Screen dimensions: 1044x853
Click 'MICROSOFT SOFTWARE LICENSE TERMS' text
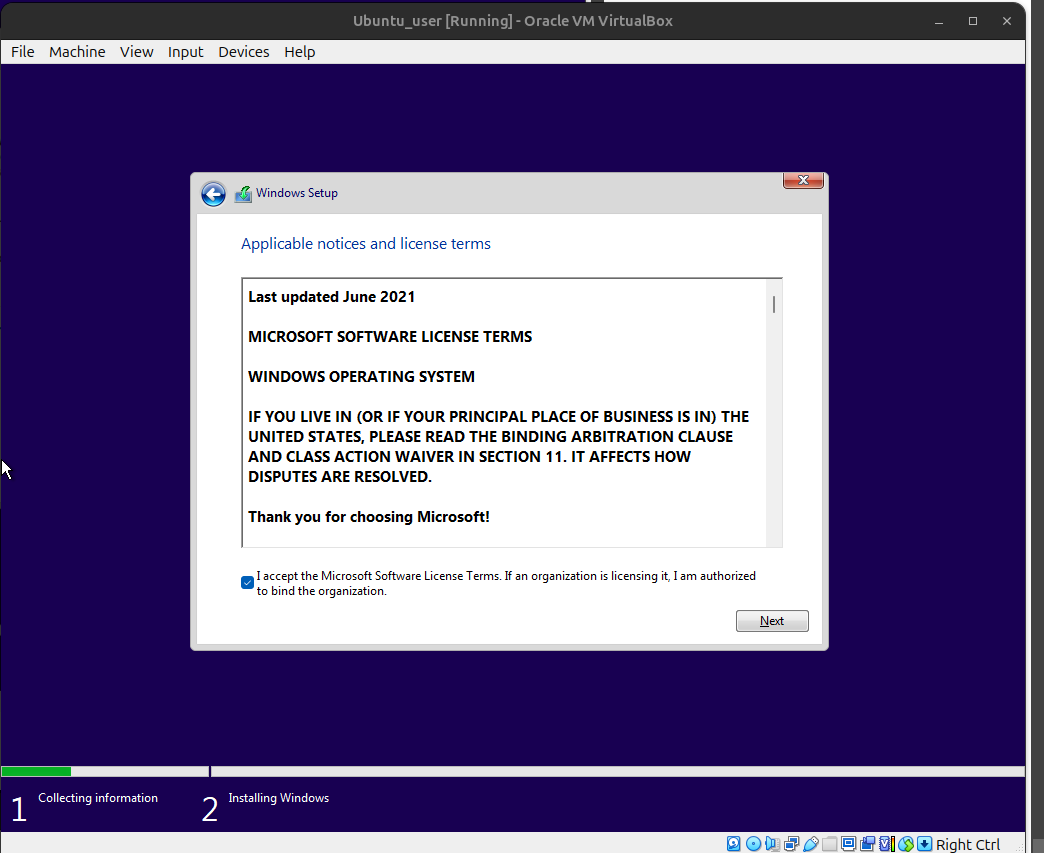tap(390, 337)
